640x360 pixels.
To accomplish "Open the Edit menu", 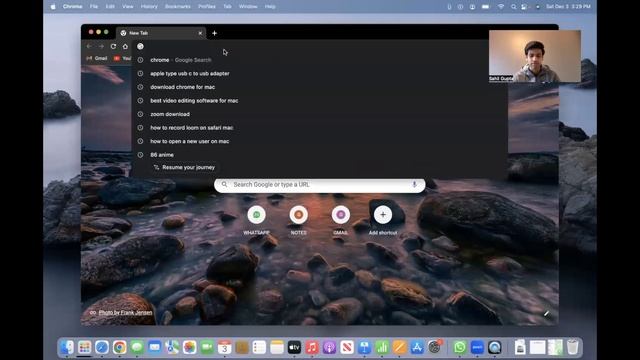I will point(110,7).
